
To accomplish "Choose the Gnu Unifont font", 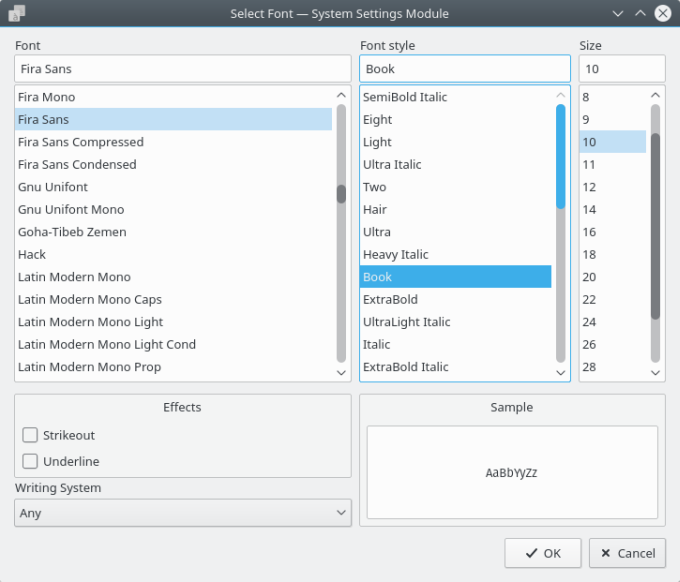I will click(x=173, y=187).
